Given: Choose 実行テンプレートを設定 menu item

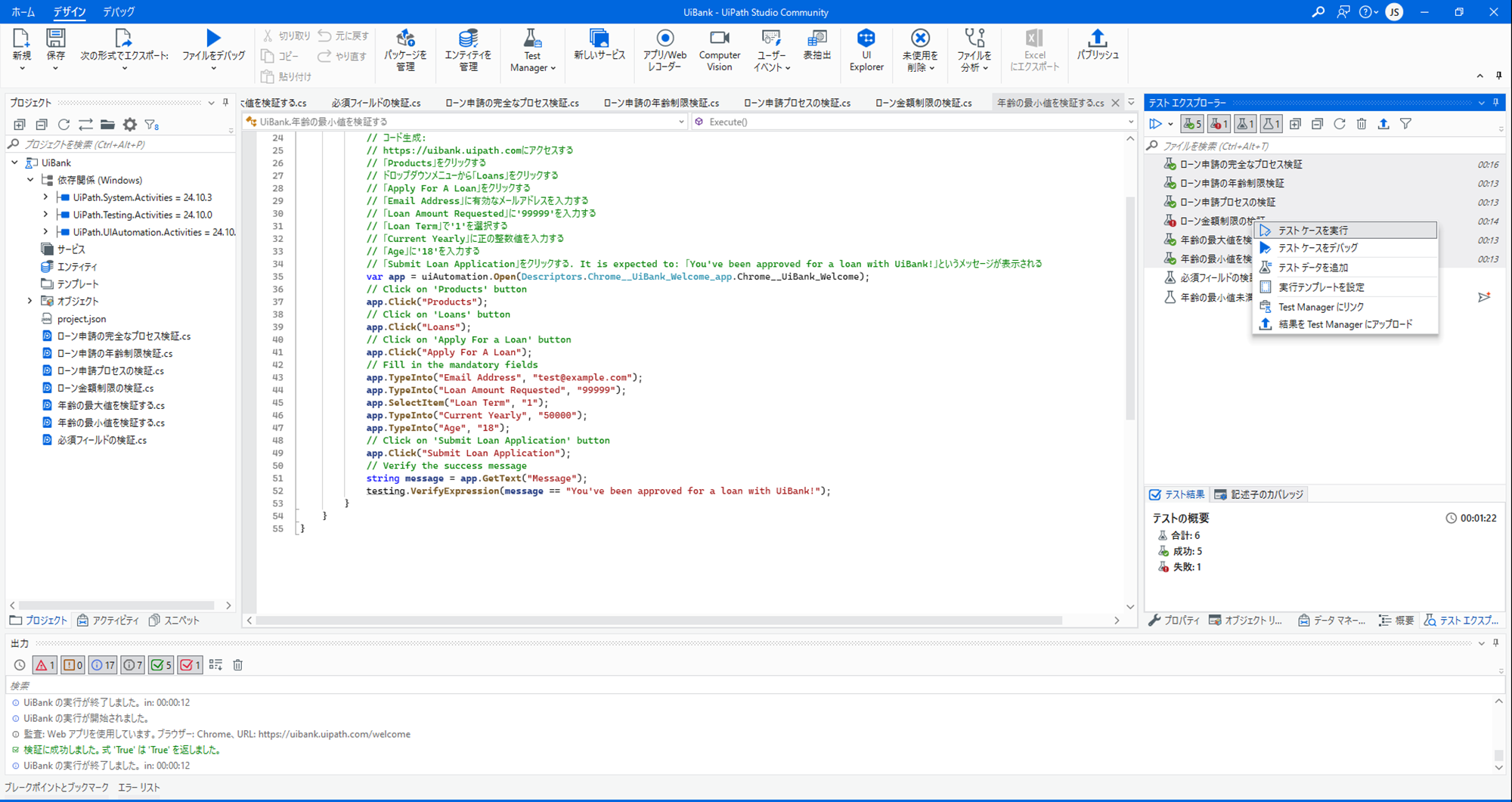Looking at the screenshot, I should click(1345, 287).
